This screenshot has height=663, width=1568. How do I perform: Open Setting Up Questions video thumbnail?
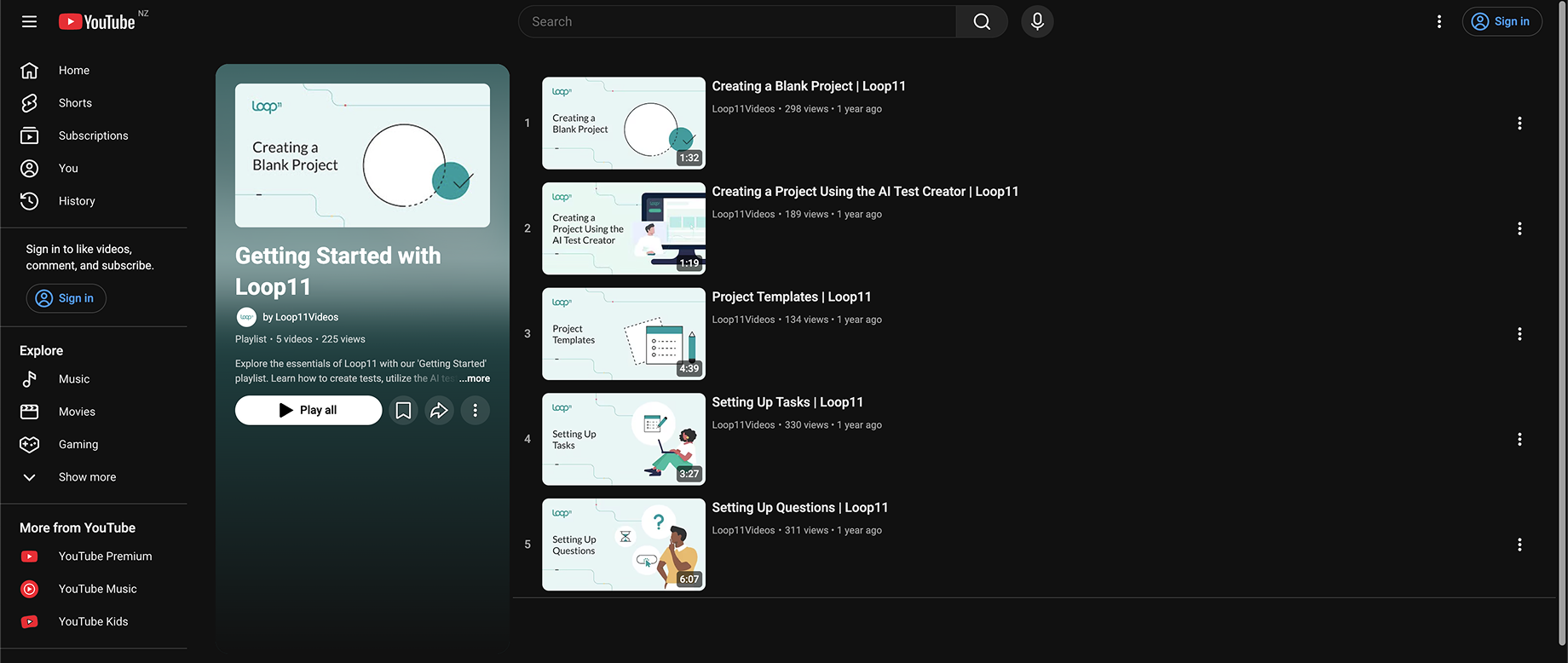click(x=624, y=545)
